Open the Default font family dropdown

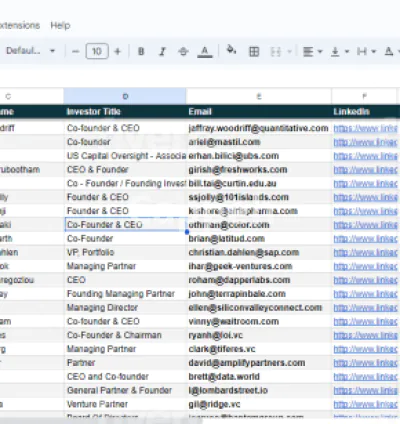(x=31, y=51)
